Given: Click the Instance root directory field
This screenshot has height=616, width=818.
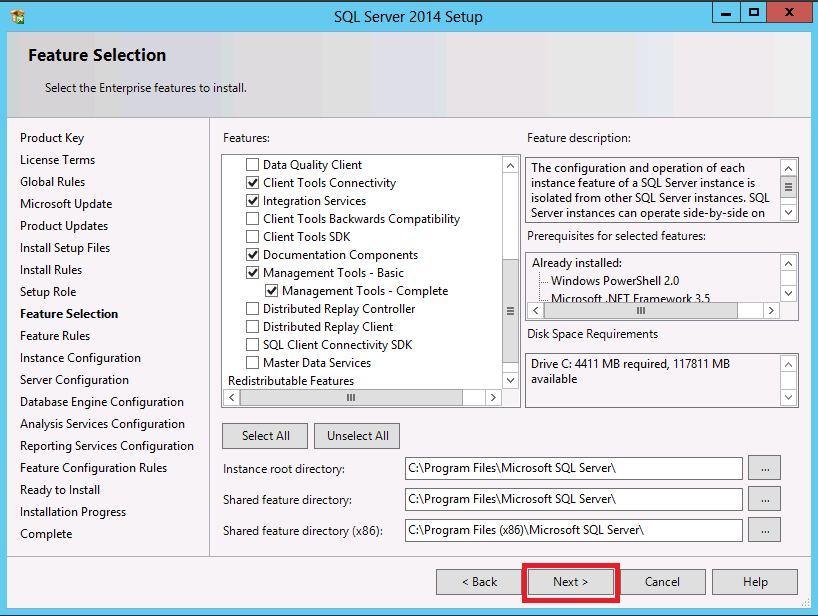Looking at the screenshot, I should pyautogui.click(x=574, y=468).
